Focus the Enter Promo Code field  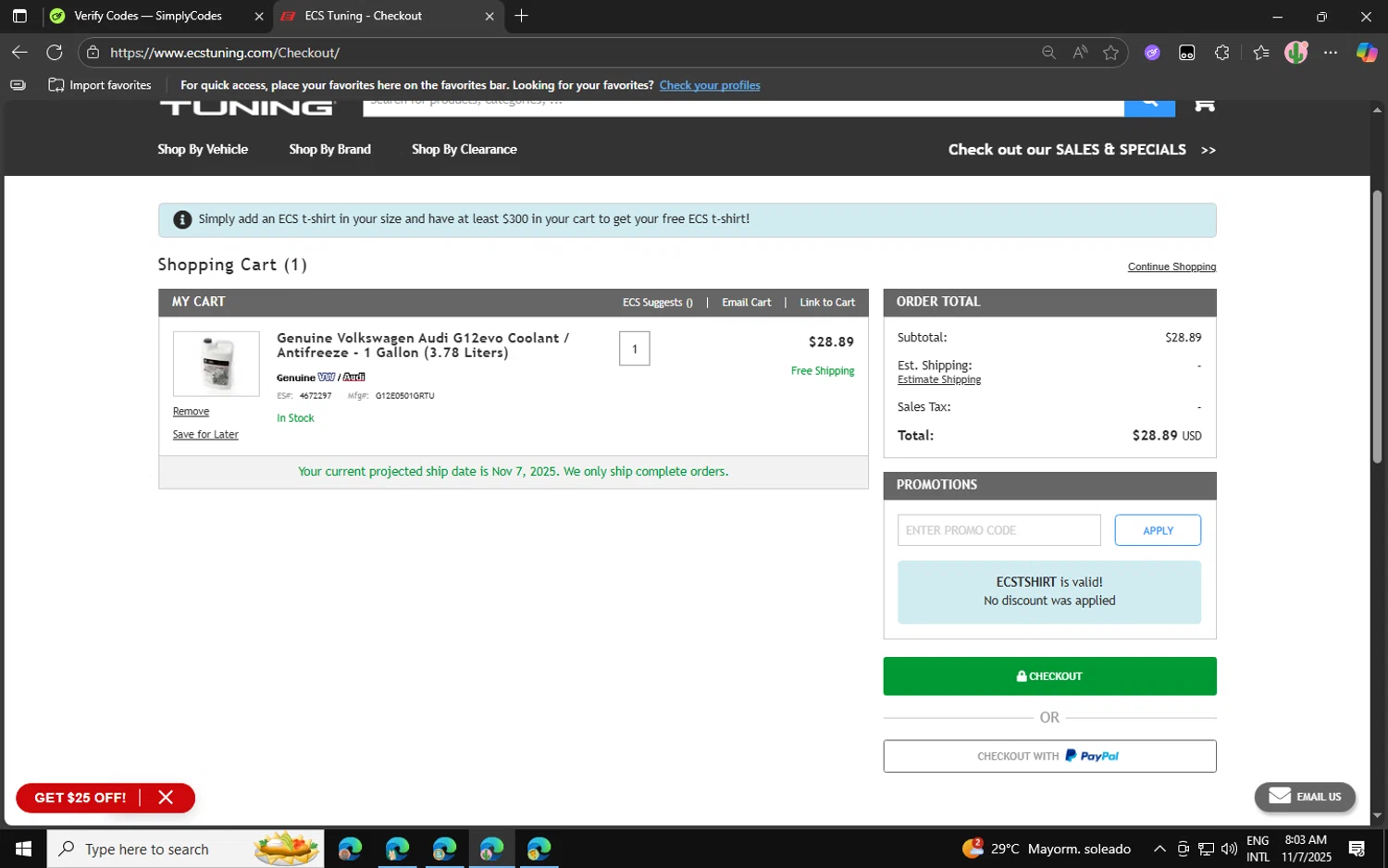[999, 530]
